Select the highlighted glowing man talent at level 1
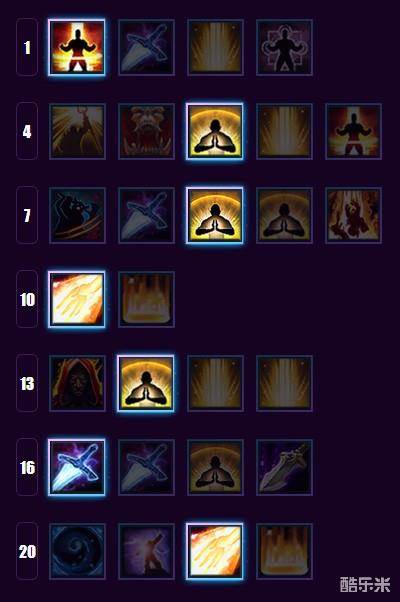The height and width of the screenshot is (602, 400). 77,47
